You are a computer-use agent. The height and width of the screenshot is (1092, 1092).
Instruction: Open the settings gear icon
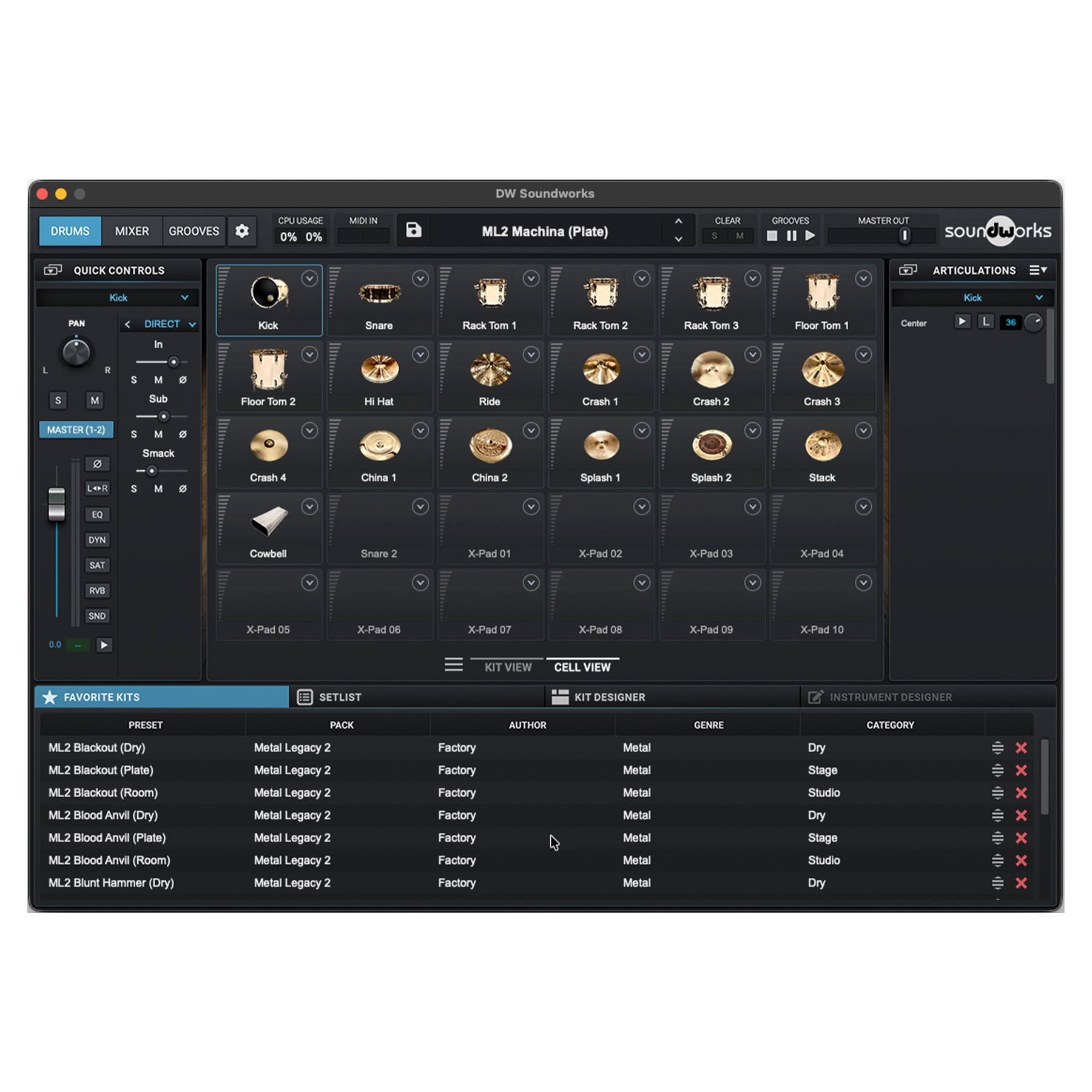coord(241,231)
